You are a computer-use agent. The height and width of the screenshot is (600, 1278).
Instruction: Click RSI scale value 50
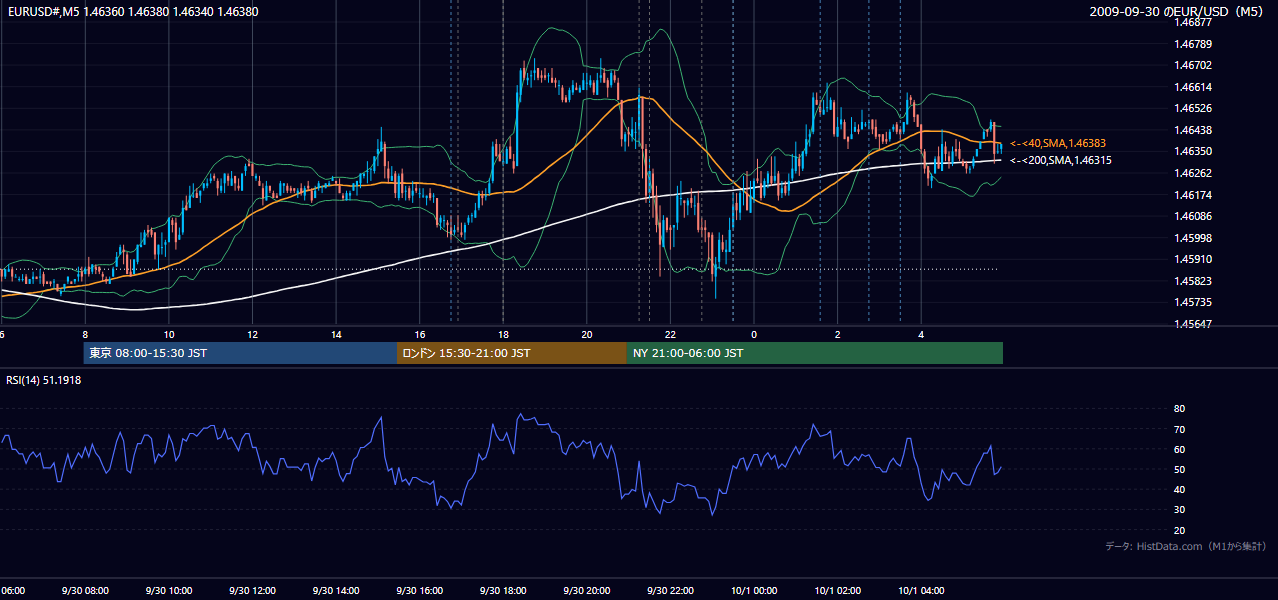(x=1180, y=469)
